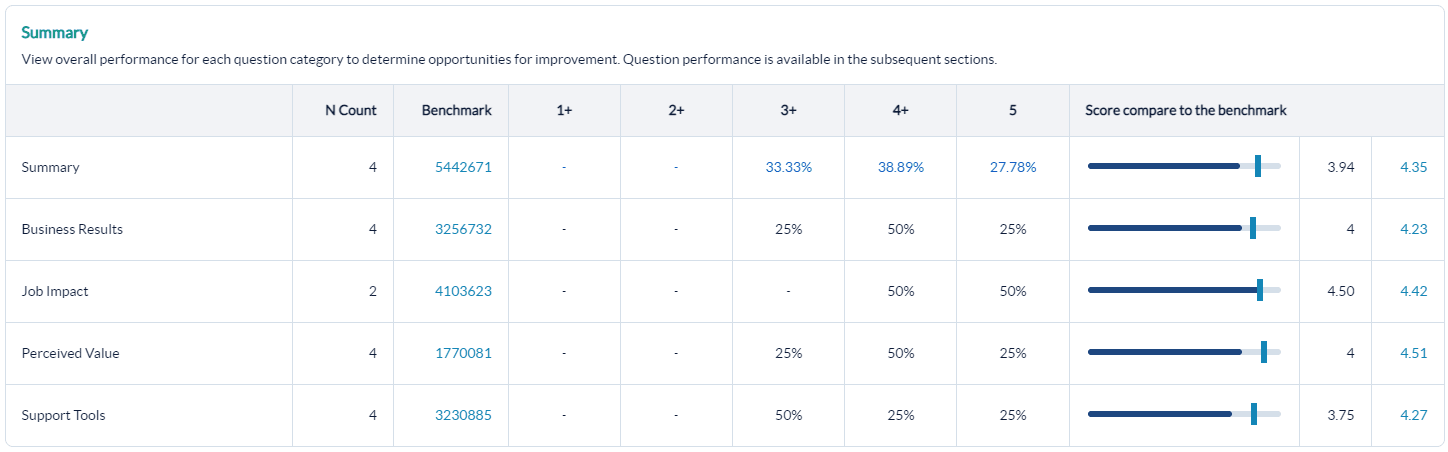Open Job Impact benchmark 4103623
Image resolution: width=1448 pixels, height=452 pixels.
pos(463,291)
